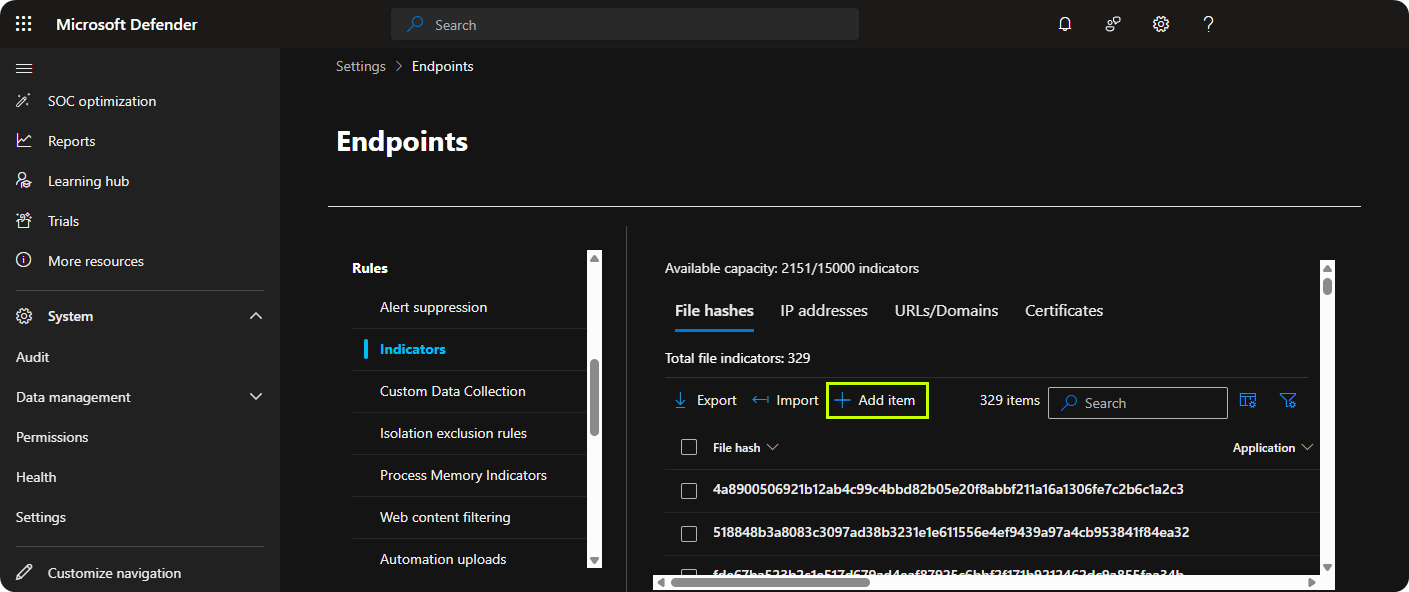Open the notifications bell icon
The height and width of the screenshot is (592, 1409).
[x=1065, y=24]
